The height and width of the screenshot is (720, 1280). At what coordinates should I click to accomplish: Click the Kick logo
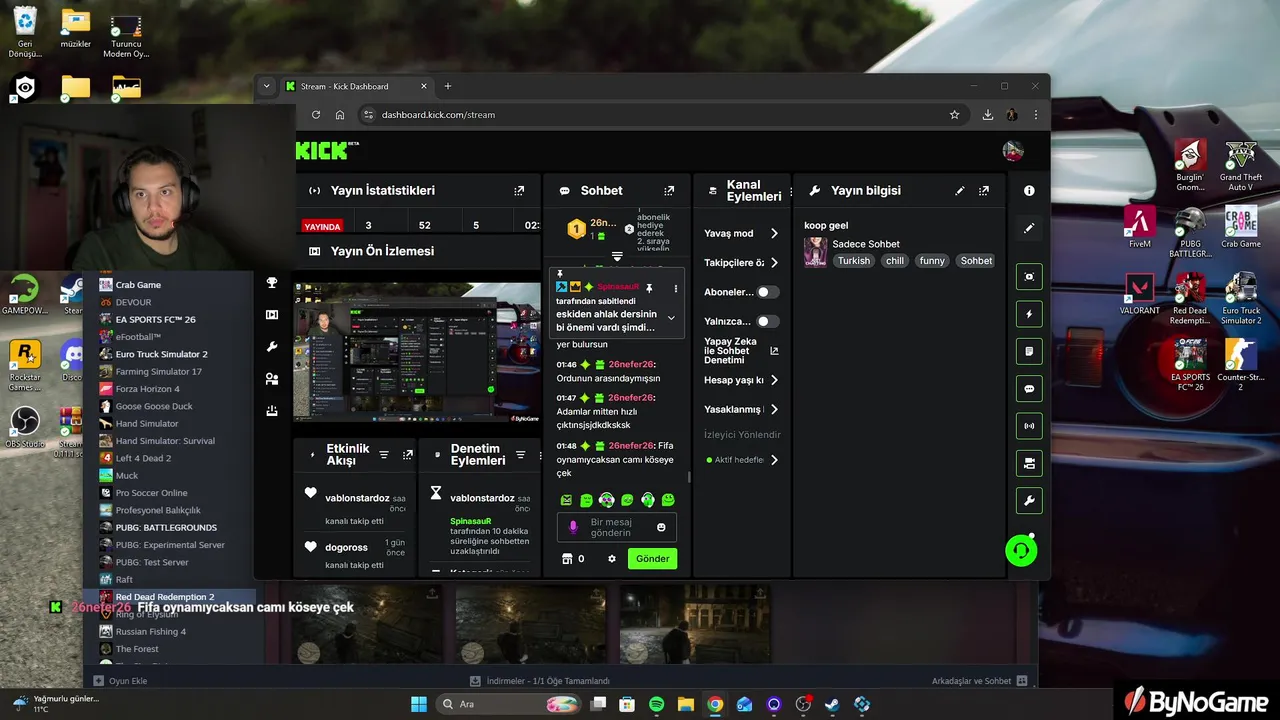coord(320,151)
